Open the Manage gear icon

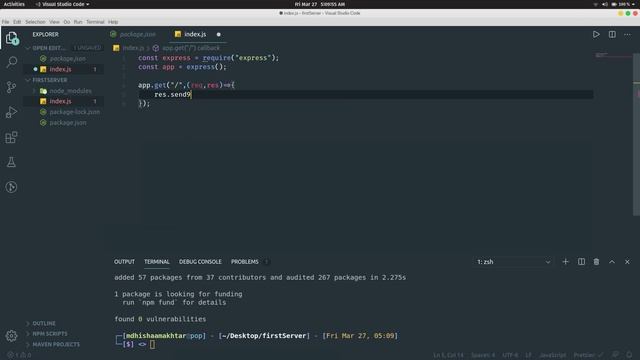[x=11, y=336]
